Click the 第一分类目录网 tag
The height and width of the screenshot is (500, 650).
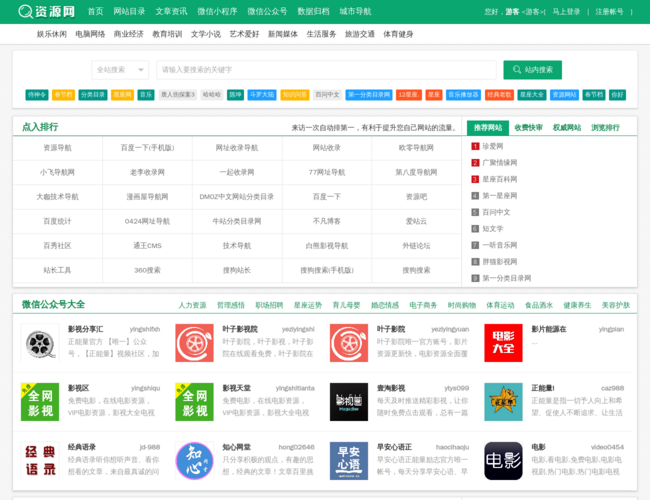coord(369,95)
